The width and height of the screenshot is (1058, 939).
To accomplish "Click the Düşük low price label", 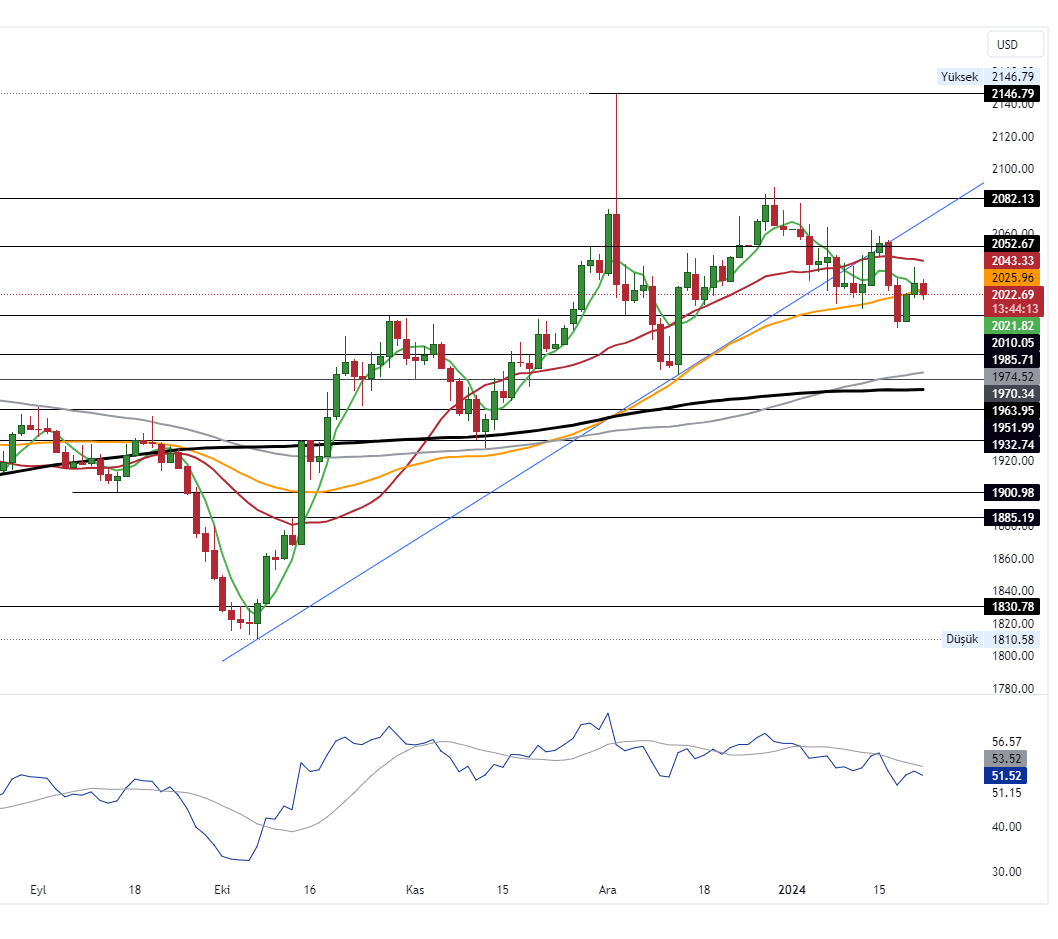I will click(962, 639).
